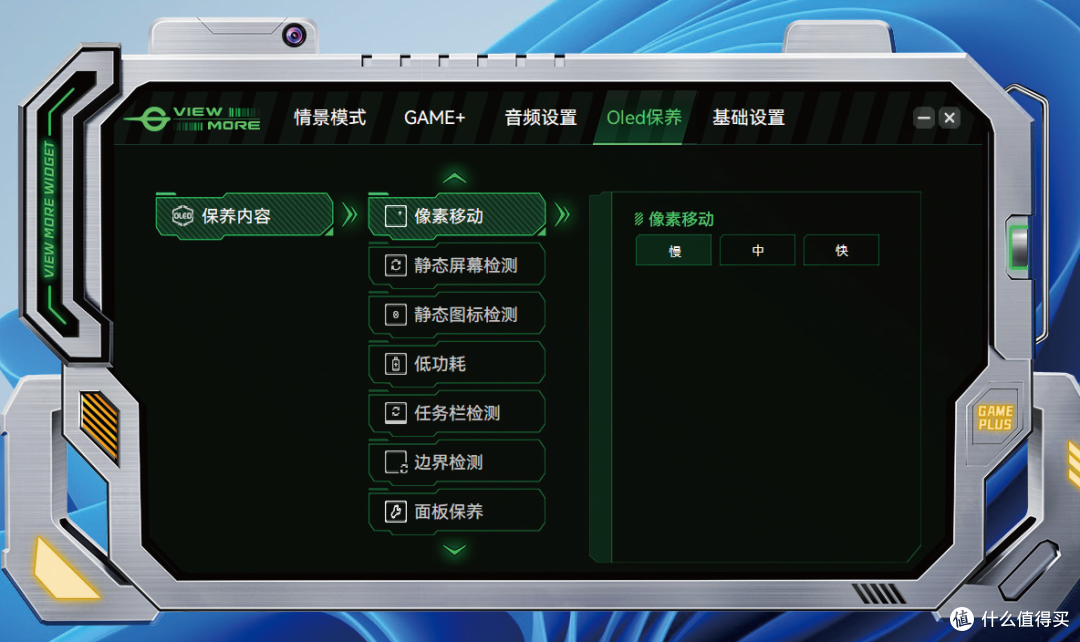
Task: Choose the 静态屏幕检测 option
Action: tap(457, 265)
